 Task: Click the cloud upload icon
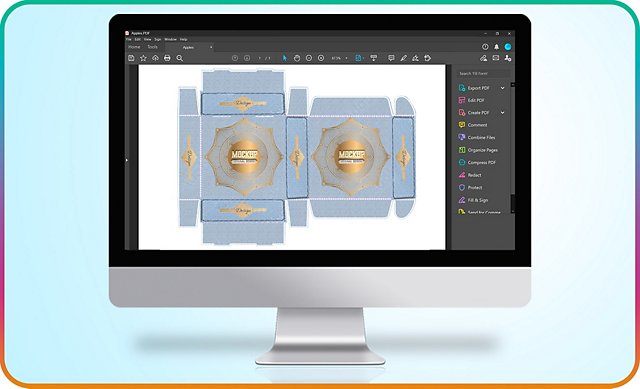(x=155, y=58)
